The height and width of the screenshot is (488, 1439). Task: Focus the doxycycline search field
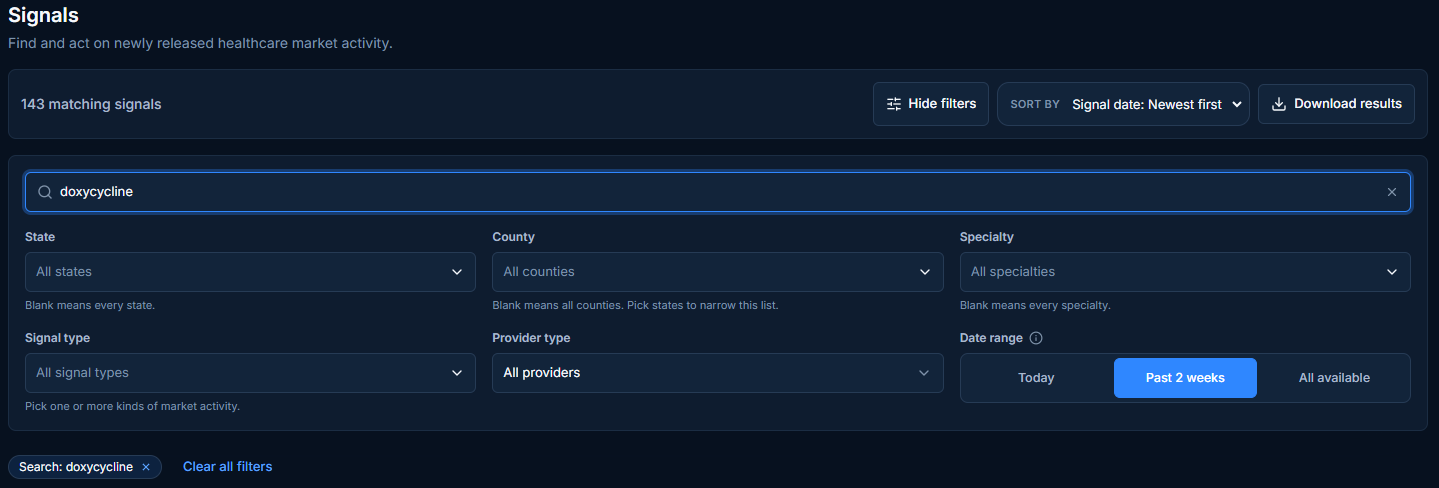click(718, 192)
